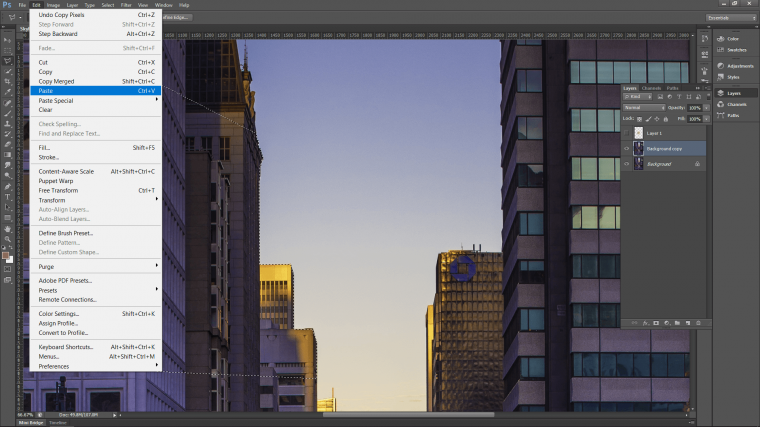
Task: Switch to the Paths tab
Action: [x=672, y=88]
